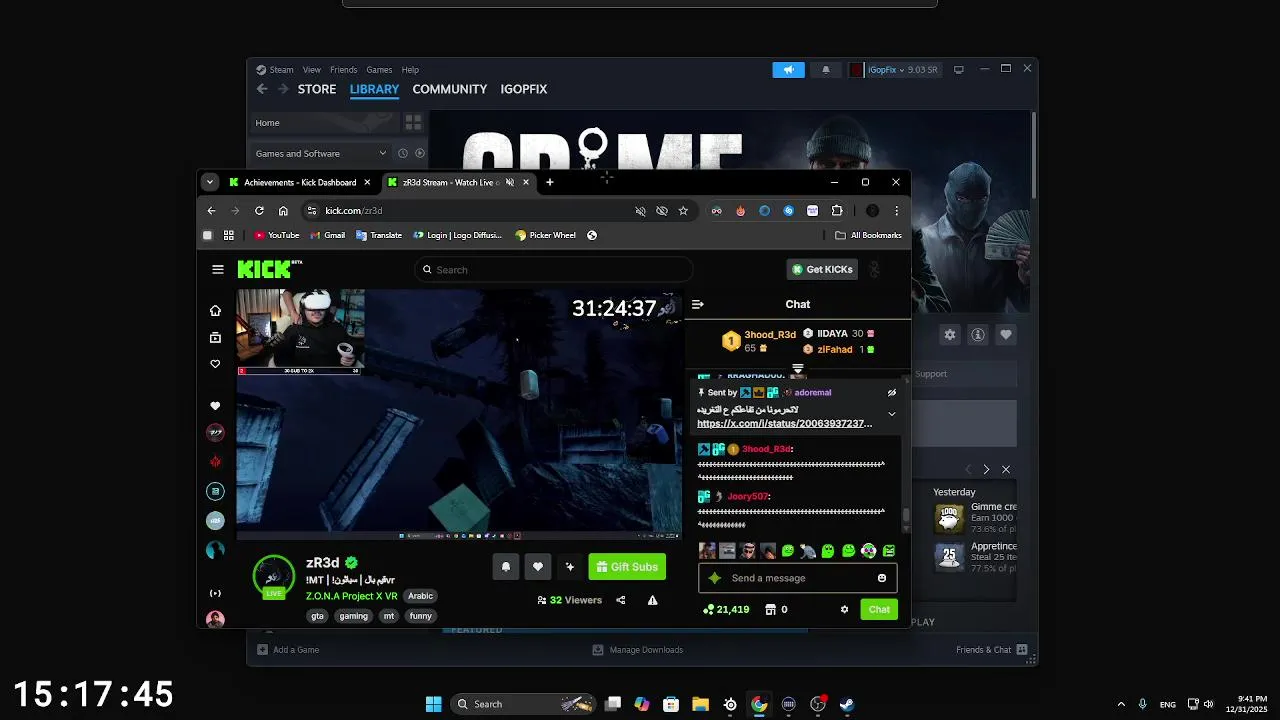This screenshot has height=720, width=1280.
Task: Open the Browse icon in Kick sidebar
Action: pyautogui.click(x=215, y=338)
